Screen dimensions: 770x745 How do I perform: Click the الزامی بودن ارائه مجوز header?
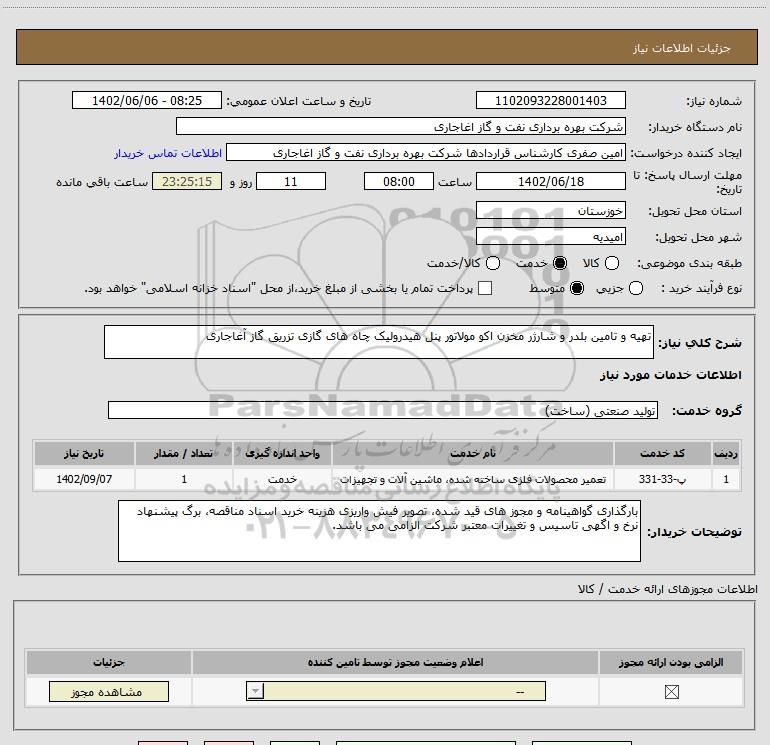(671, 662)
